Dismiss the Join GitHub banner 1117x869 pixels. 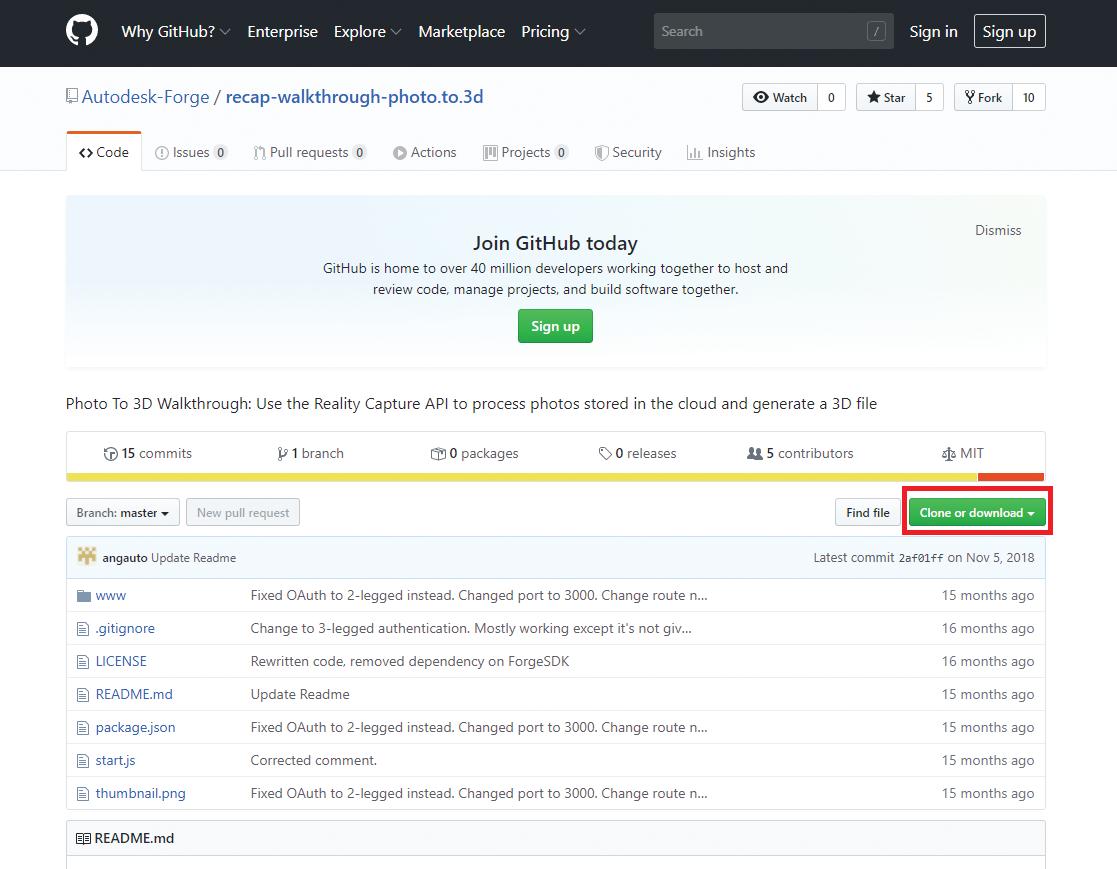pyautogui.click(x=998, y=230)
